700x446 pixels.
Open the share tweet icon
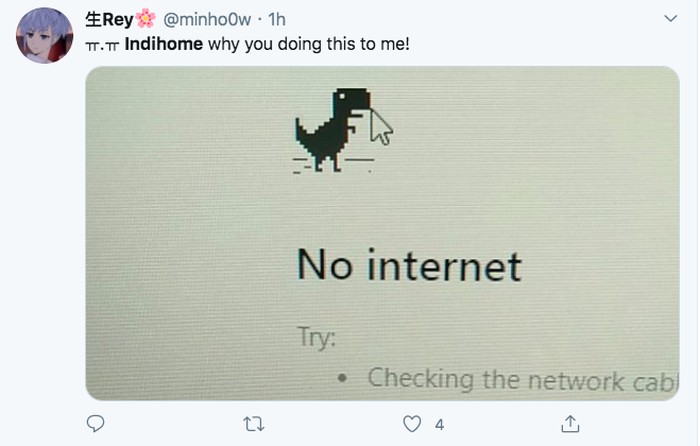571,424
